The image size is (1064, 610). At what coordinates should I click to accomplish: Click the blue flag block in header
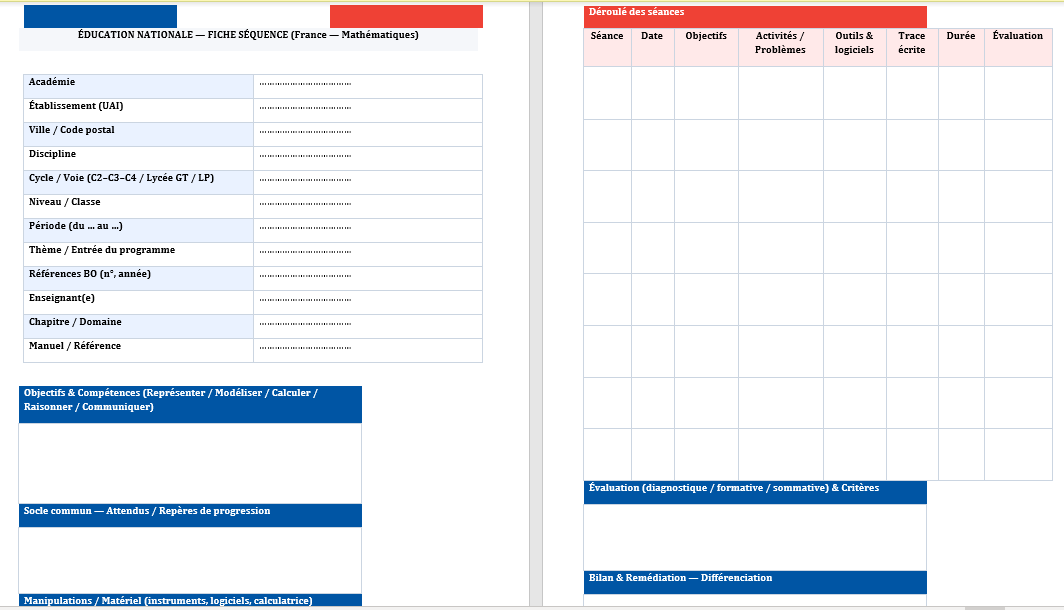click(100, 16)
